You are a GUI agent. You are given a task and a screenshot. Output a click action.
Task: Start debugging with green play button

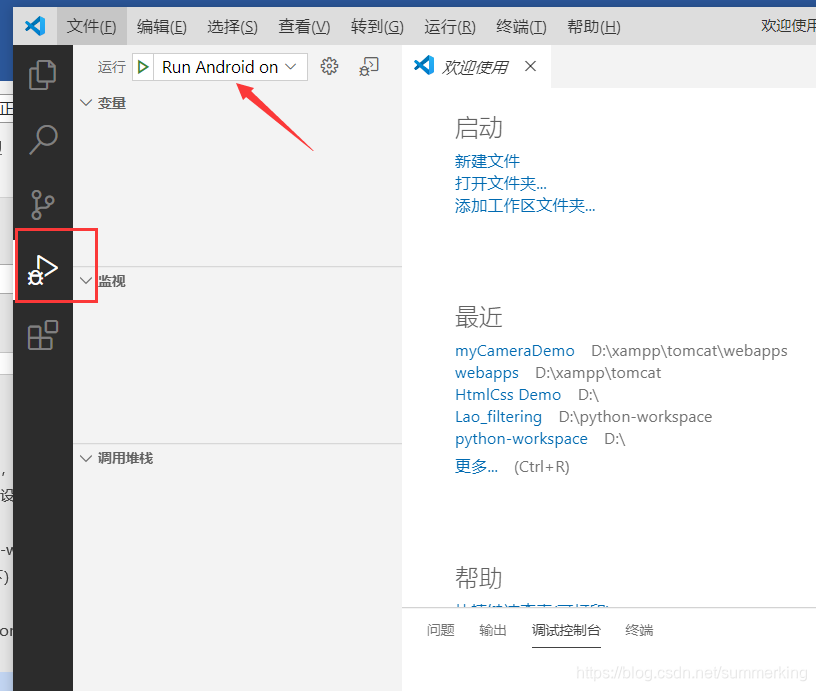click(143, 67)
